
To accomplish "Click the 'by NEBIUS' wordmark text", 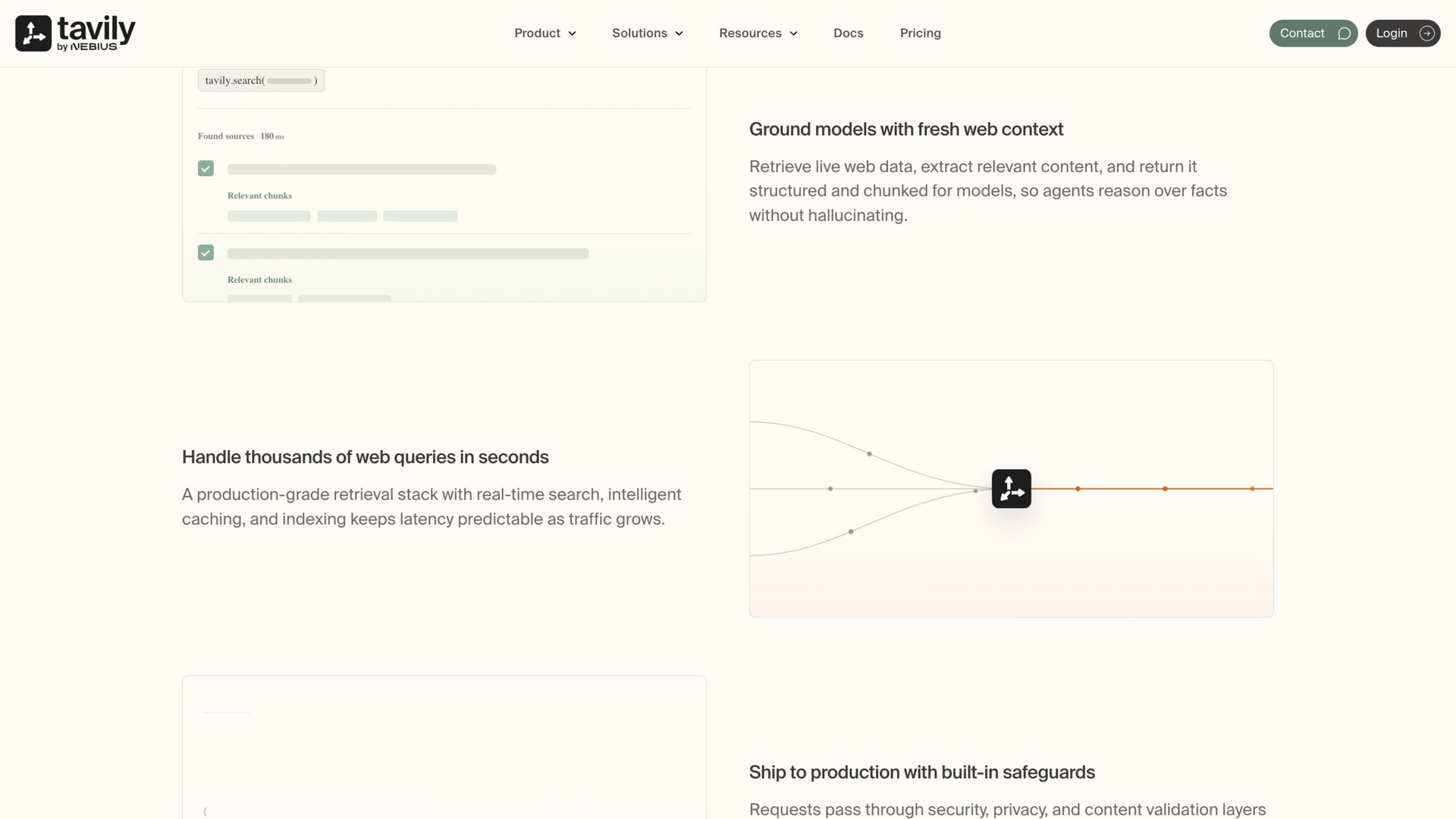I will tap(87, 47).
